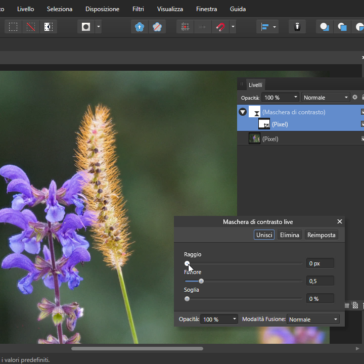
Task: Click the Maschera di contrasto layer thumbnail
Action: (255, 112)
